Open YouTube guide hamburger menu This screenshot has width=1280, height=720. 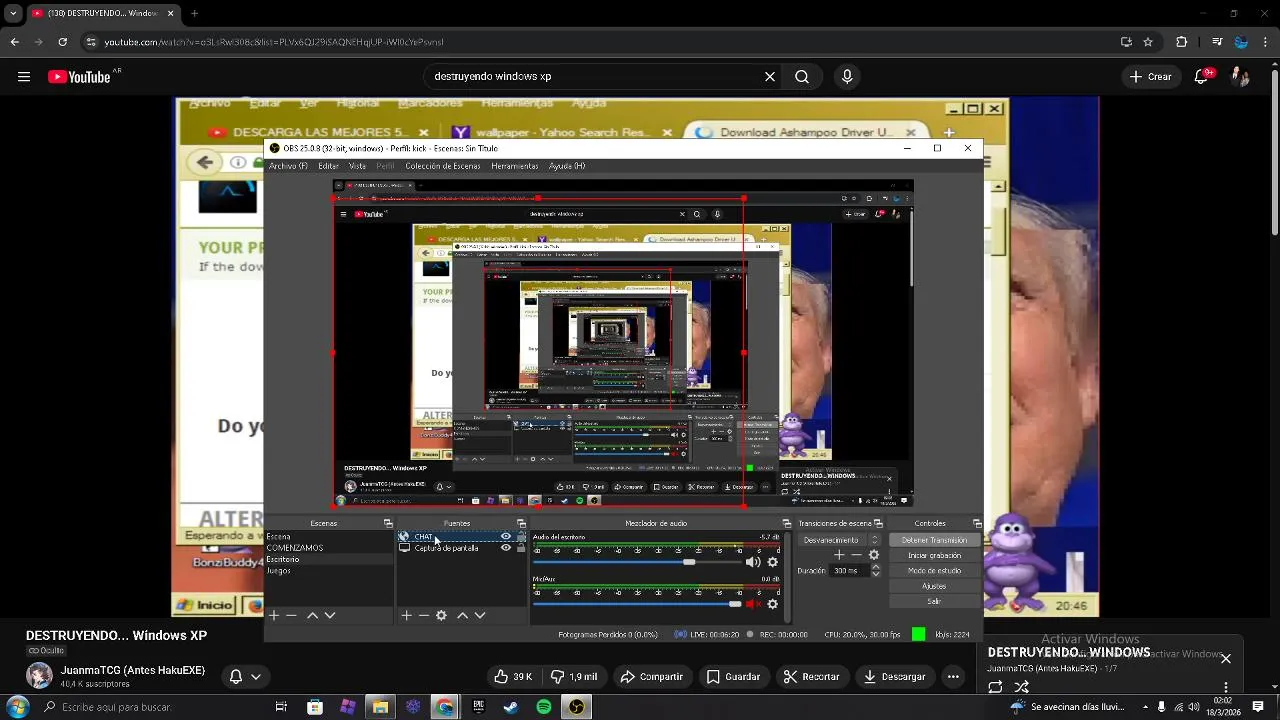coord(24,76)
